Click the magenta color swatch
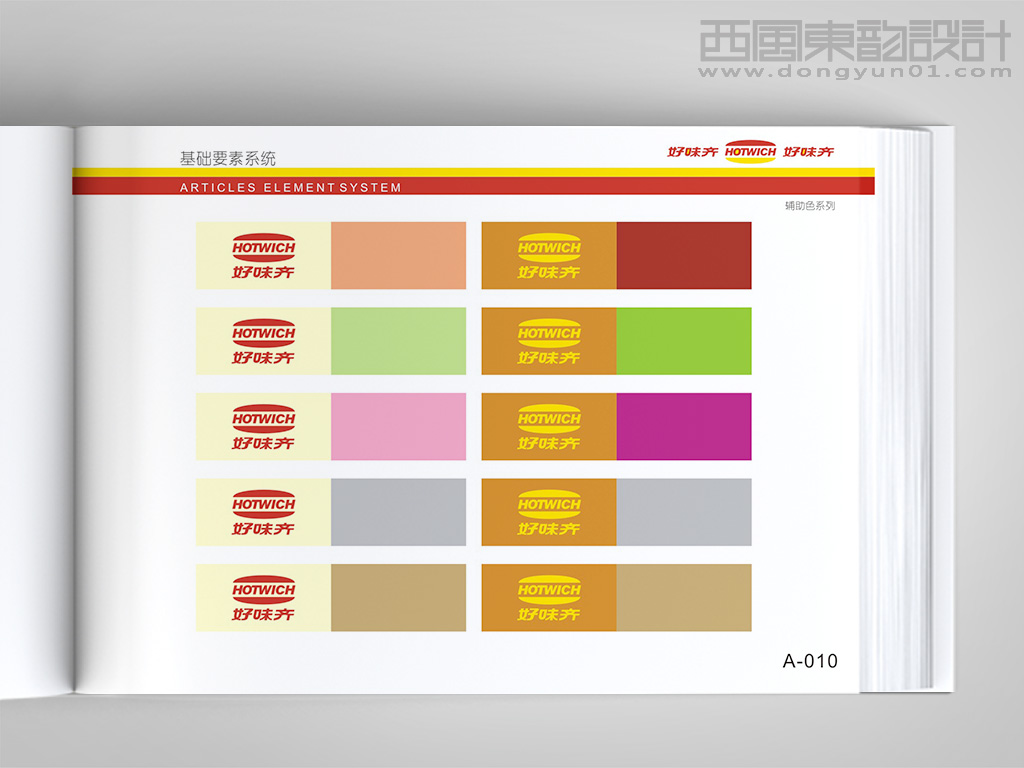1024x768 pixels. pos(683,425)
